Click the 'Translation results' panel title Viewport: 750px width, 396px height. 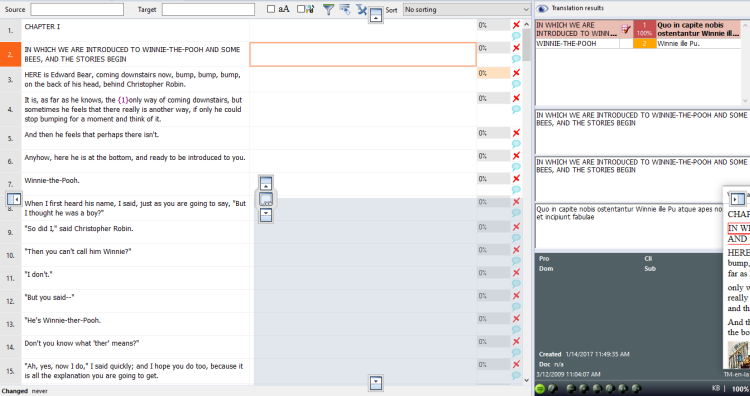(x=577, y=8)
